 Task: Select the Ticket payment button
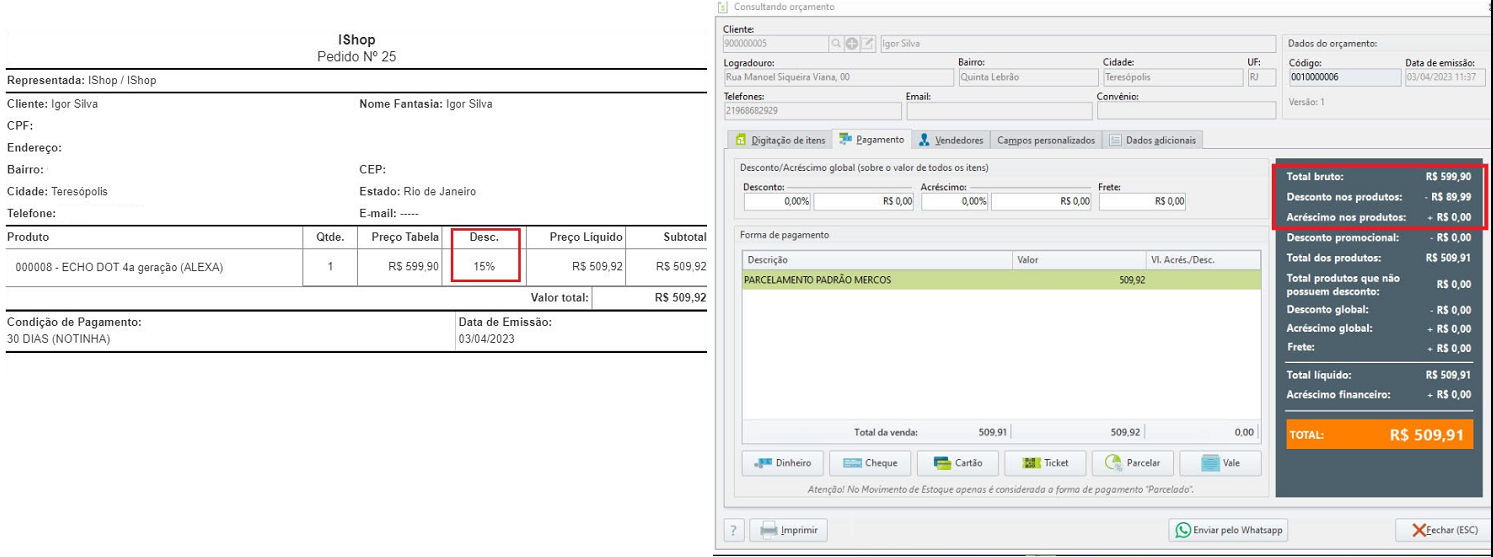pos(1045,463)
